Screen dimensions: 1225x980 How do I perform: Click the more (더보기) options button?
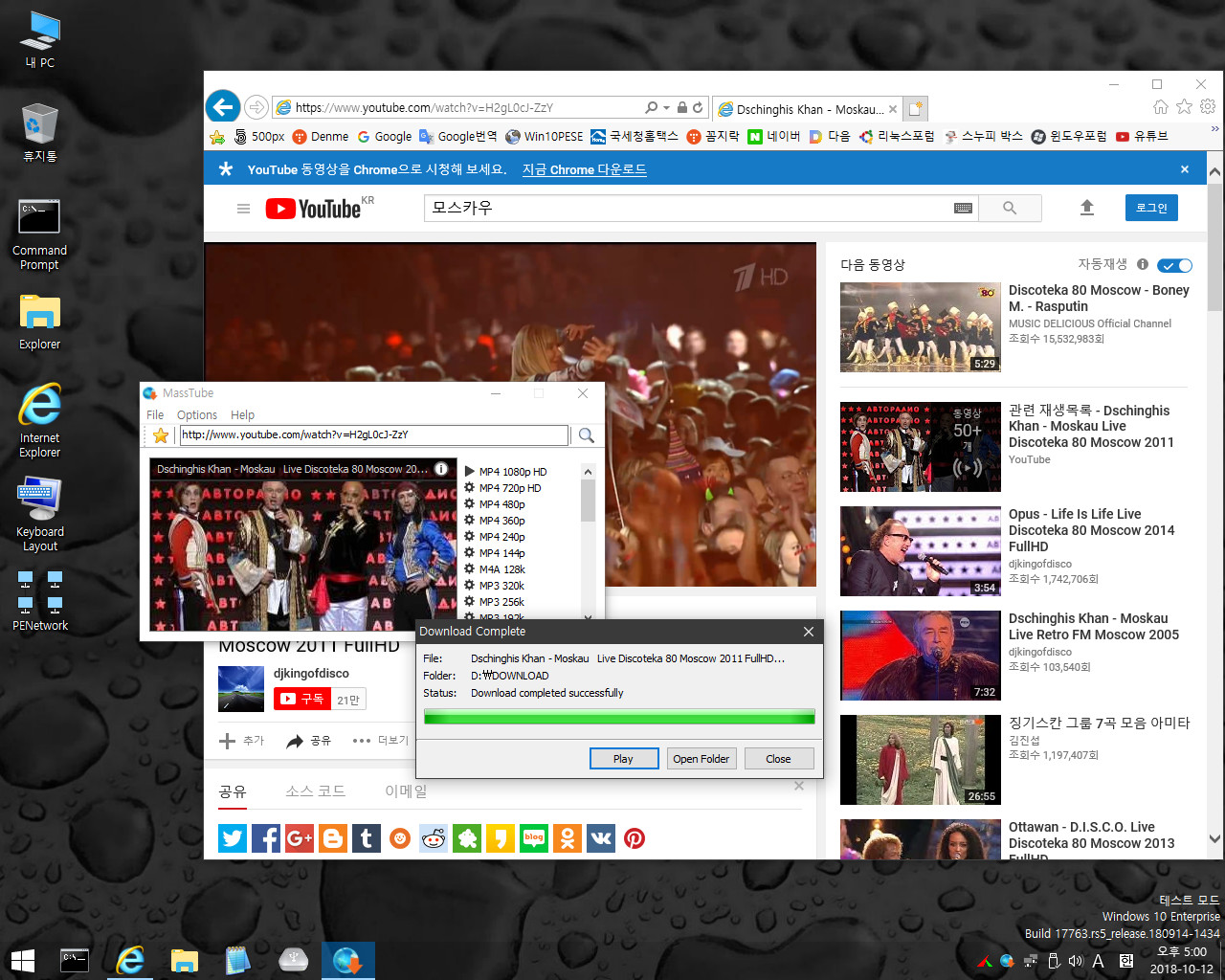(380, 741)
